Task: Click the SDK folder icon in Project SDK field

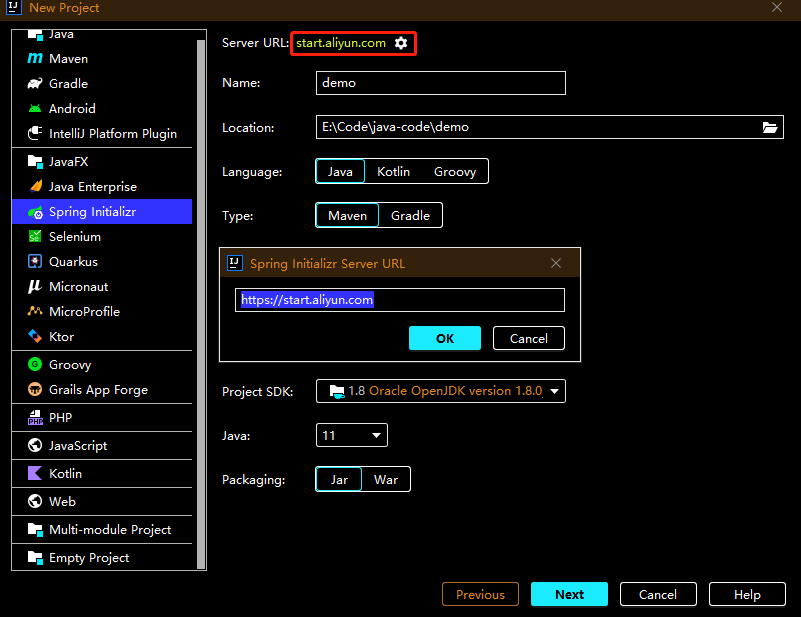Action: point(337,391)
